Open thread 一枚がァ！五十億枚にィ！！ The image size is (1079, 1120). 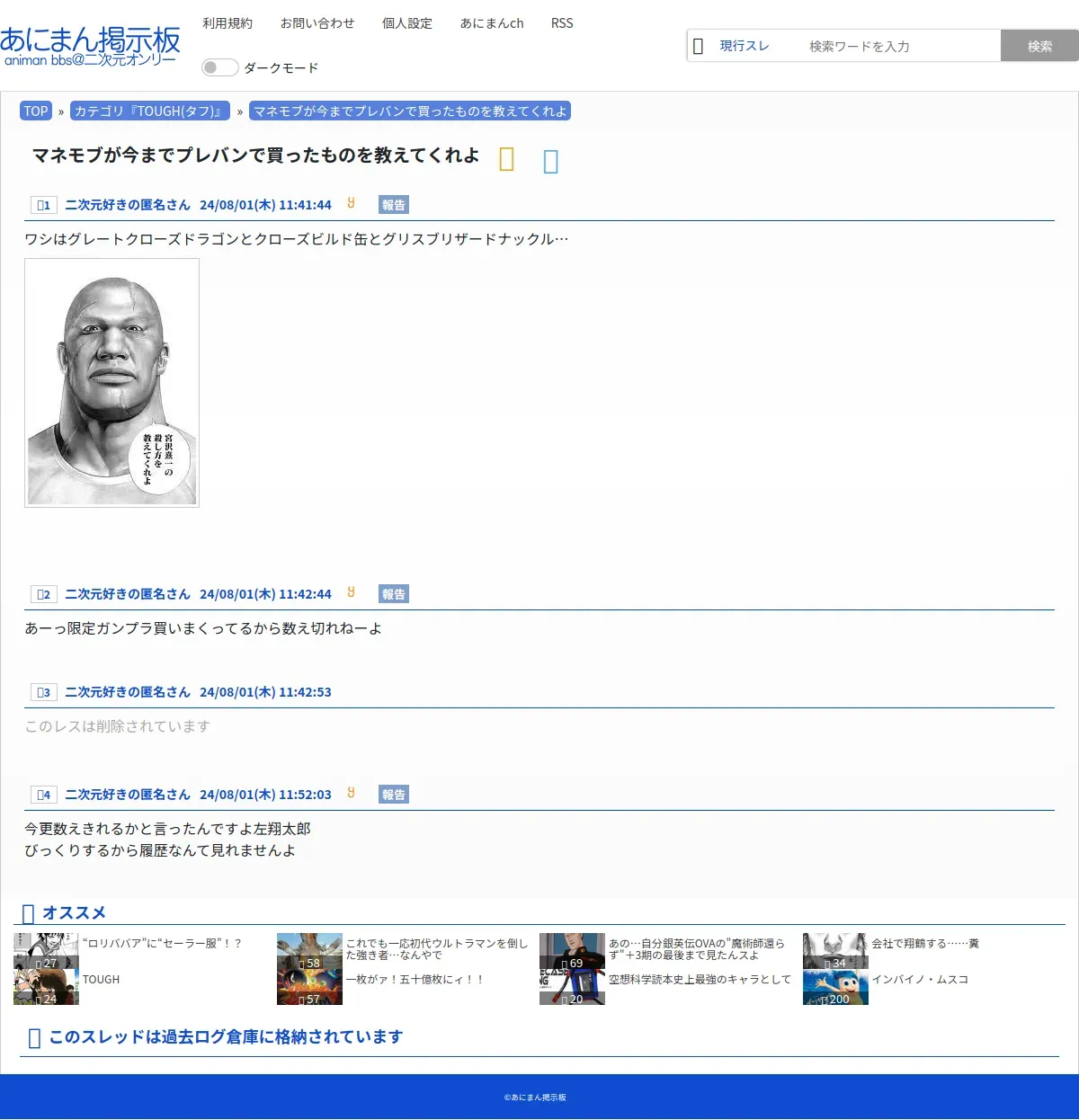coord(415,980)
